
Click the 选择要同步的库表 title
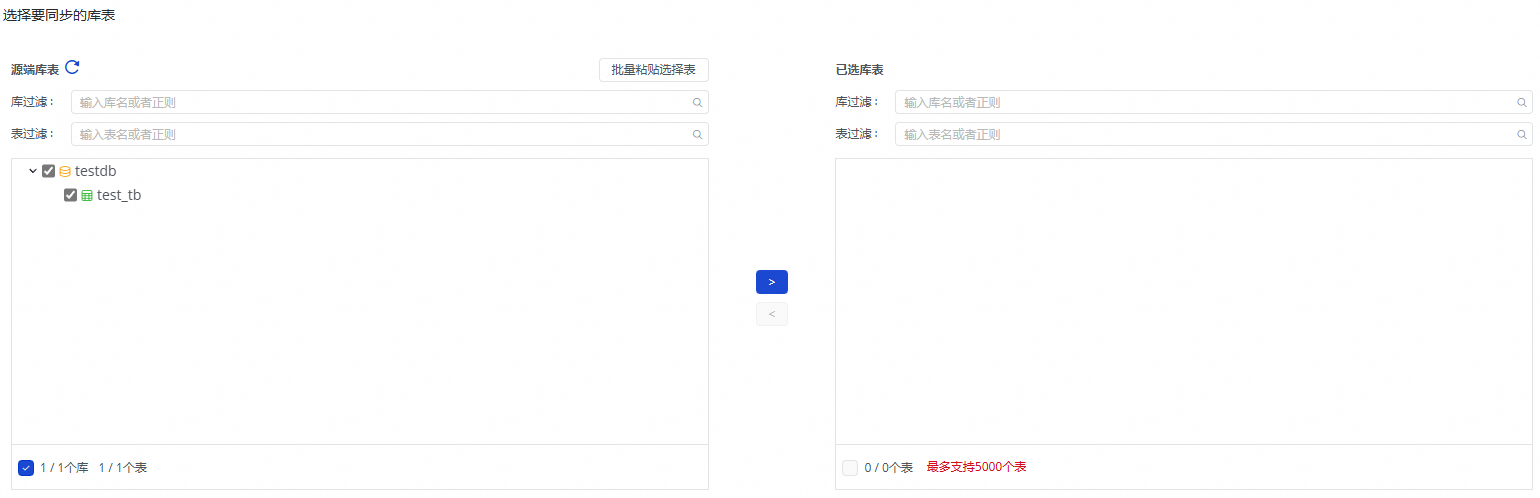tap(58, 15)
